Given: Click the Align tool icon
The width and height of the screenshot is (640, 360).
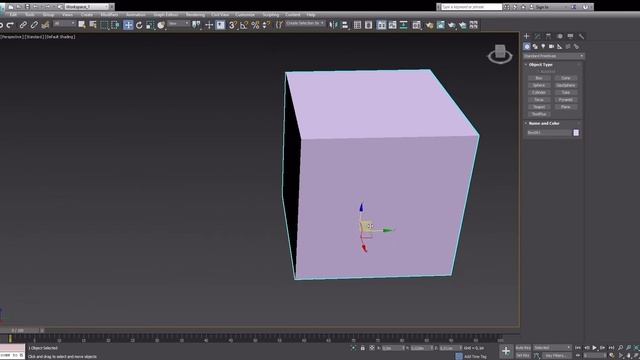Looking at the screenshot, I should [x=345, y=25].
